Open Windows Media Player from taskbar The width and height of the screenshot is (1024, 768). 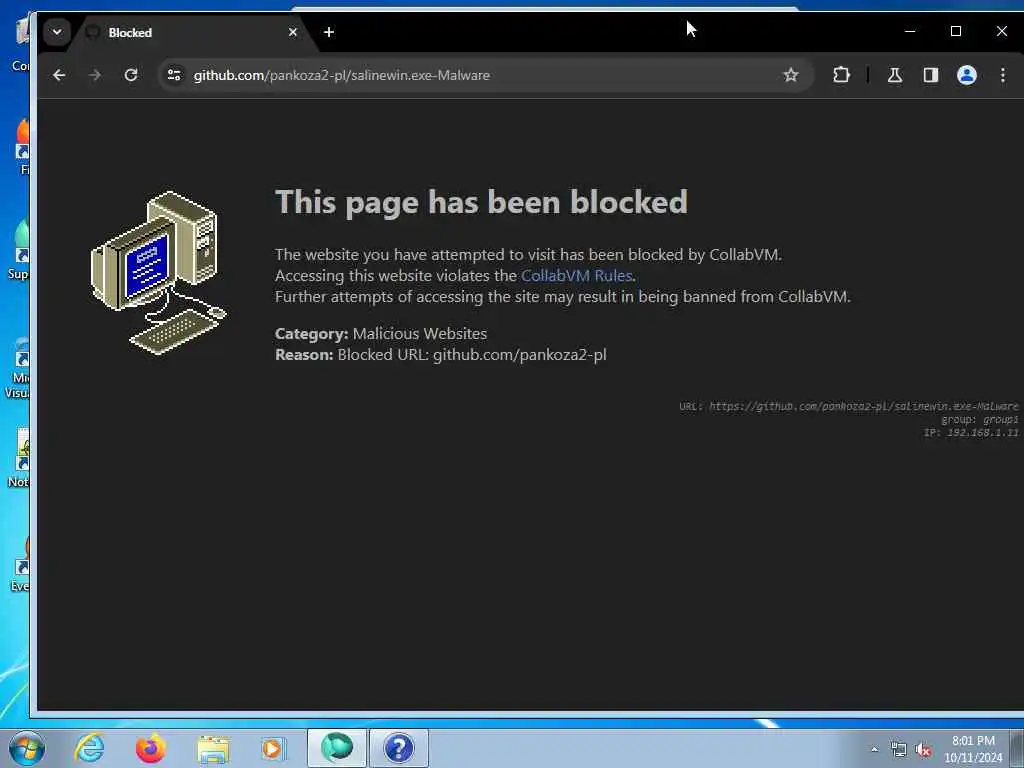[x=273, y=748]
